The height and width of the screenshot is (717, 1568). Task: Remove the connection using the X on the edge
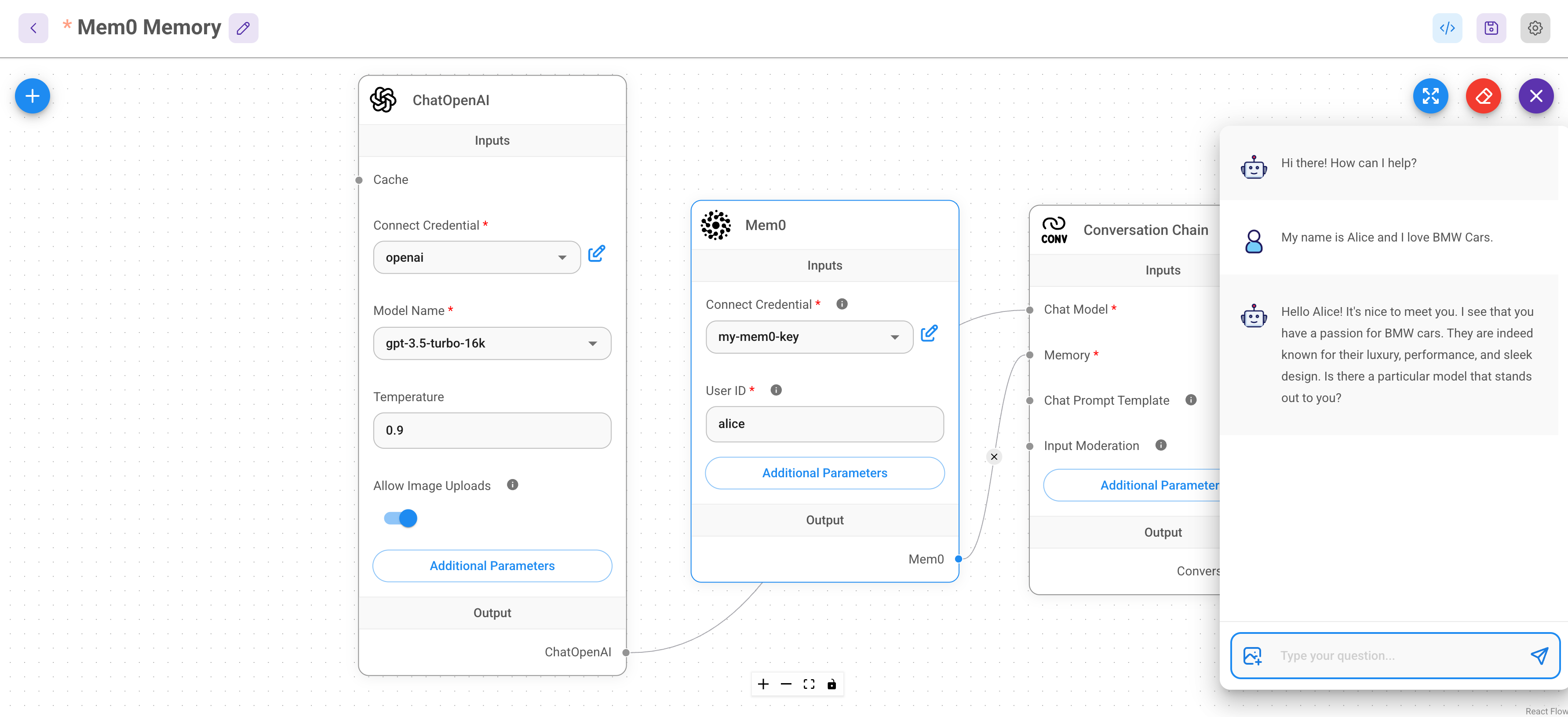(x=993, y=456)
